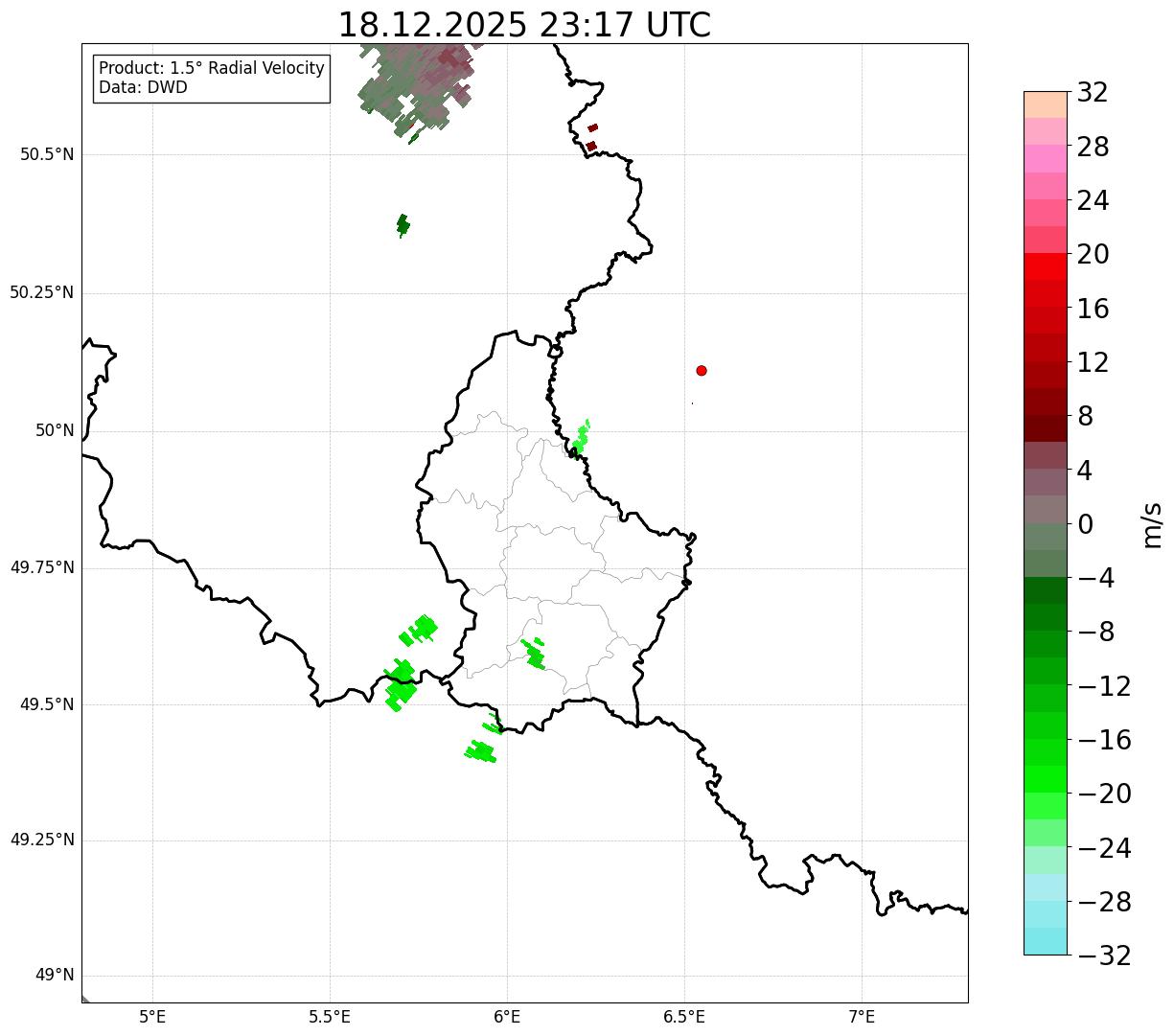
Task: Click the 28 colorbar tick label
Action: coord(1093,148)
